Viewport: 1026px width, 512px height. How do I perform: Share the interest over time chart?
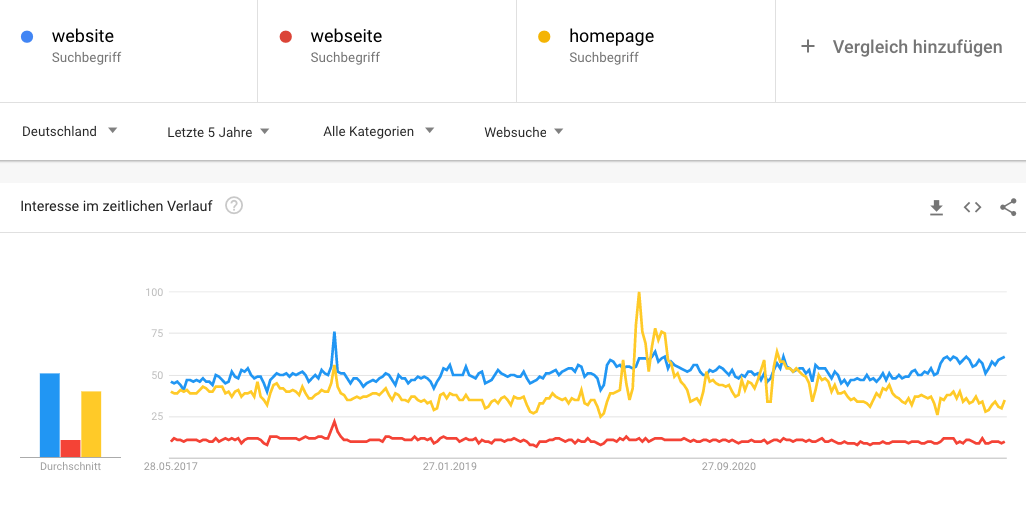pos(1008,207)
